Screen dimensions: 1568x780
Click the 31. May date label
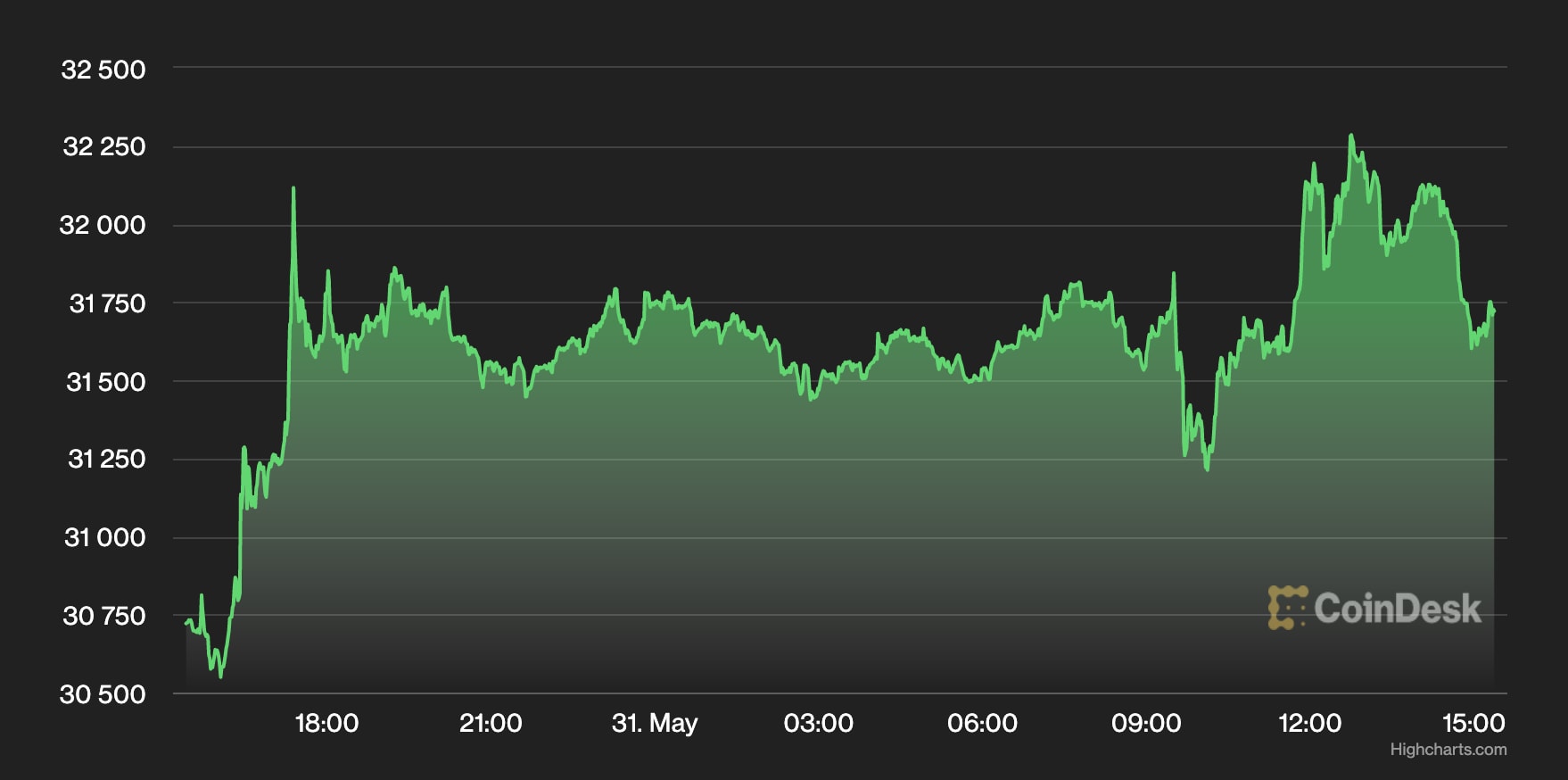coord(654,723)
